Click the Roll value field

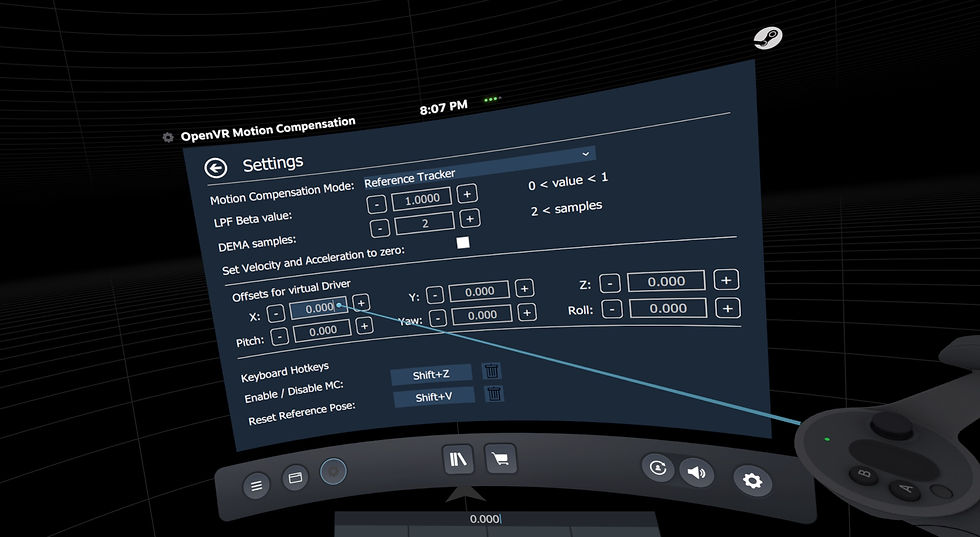click(668, 308)
